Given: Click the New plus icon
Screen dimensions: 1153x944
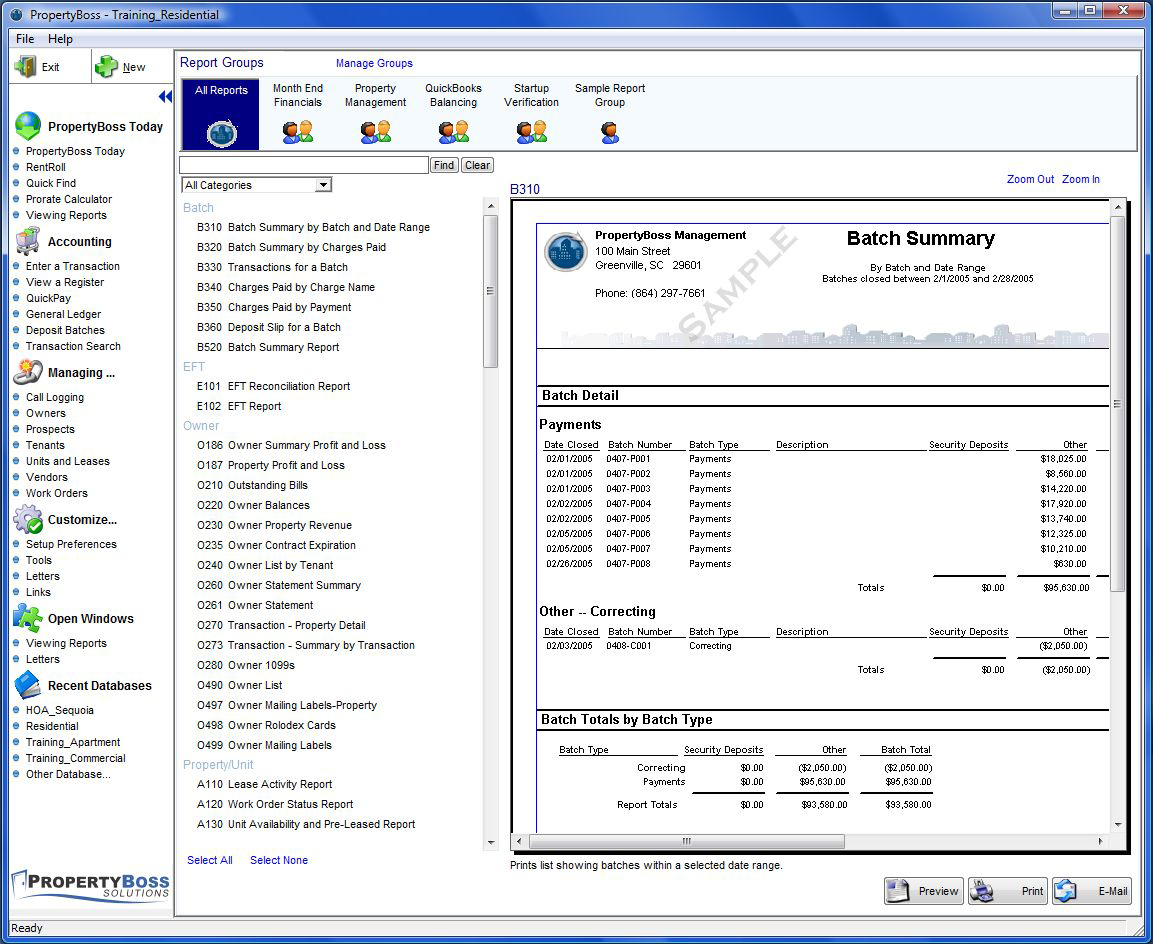Looking at the screenshot, I should point(106,67).
